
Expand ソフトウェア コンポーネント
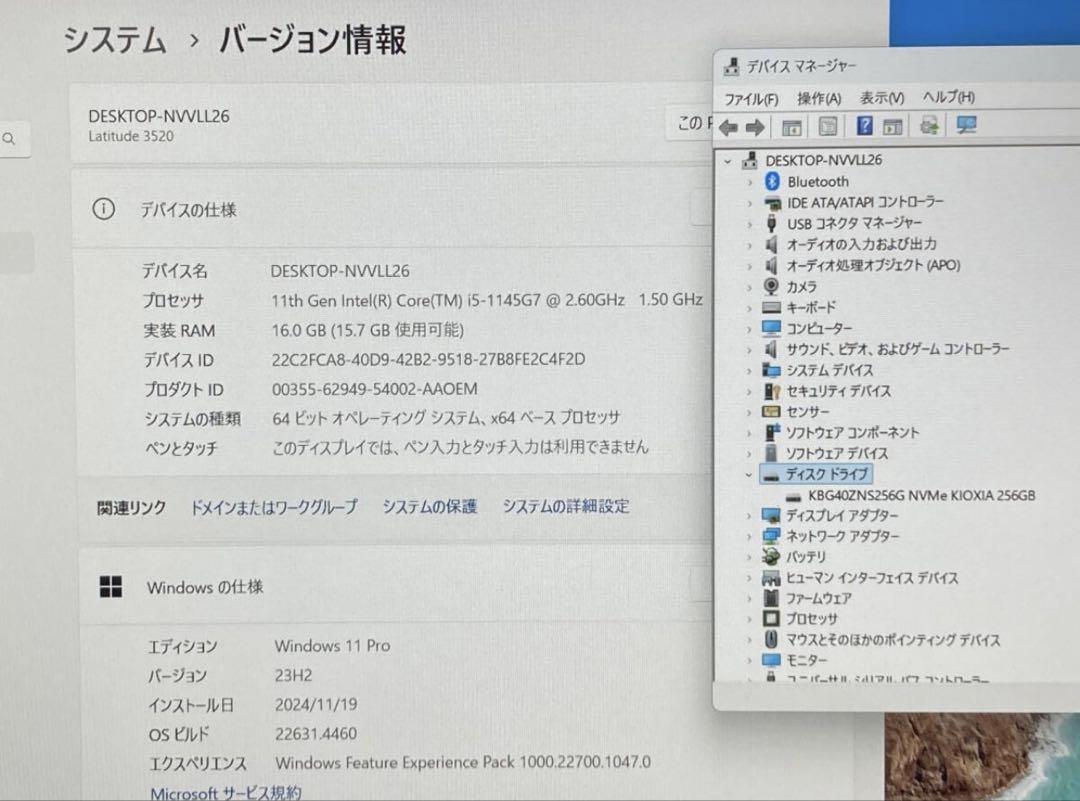click(x=750, y=433)
